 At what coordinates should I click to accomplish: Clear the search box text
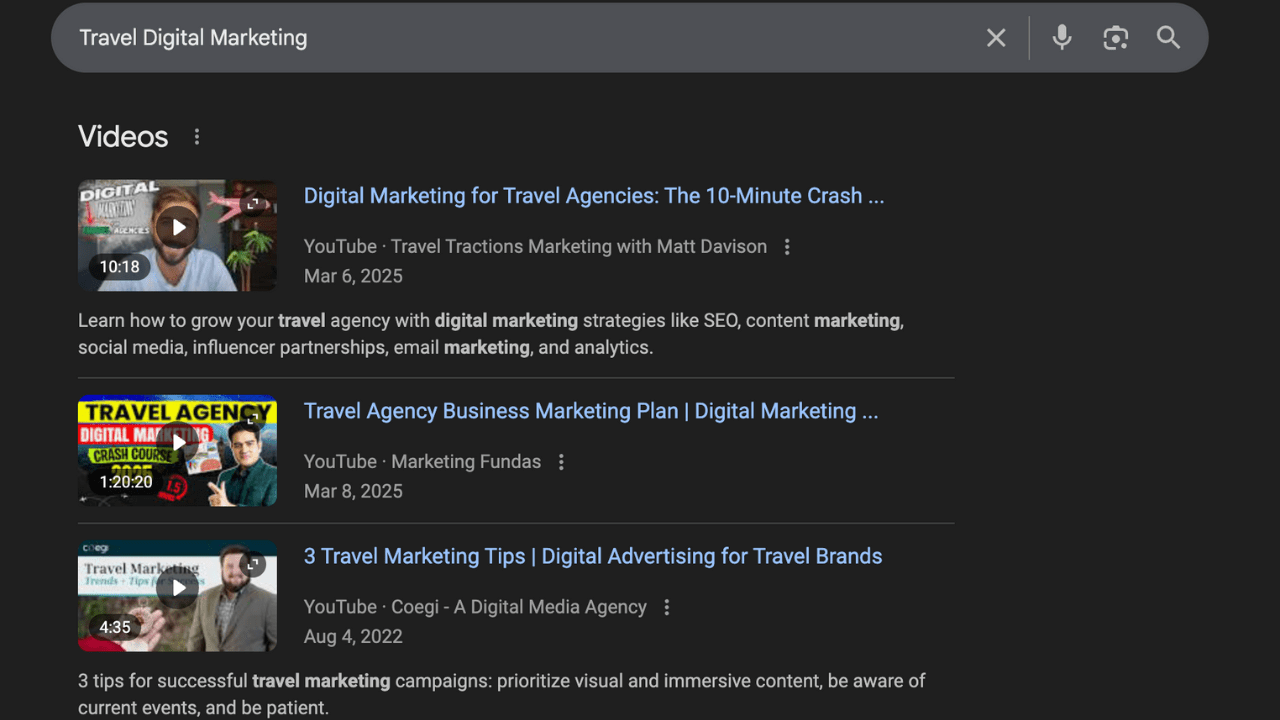[x=996, y=38]
